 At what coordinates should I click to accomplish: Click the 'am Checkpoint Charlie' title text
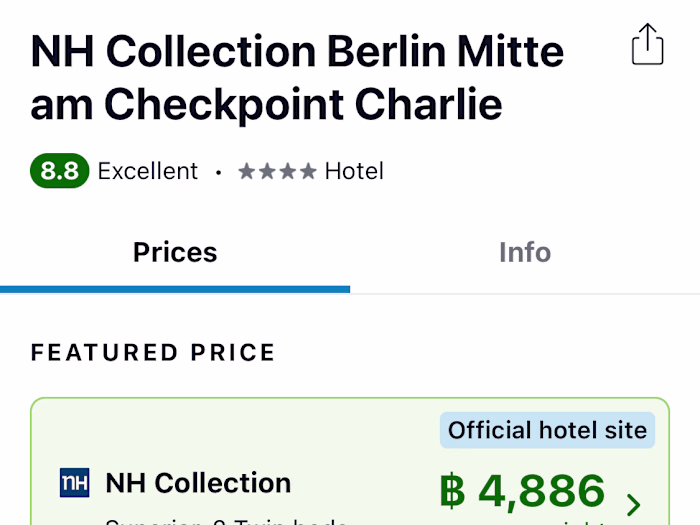click(x=266, y=103)
